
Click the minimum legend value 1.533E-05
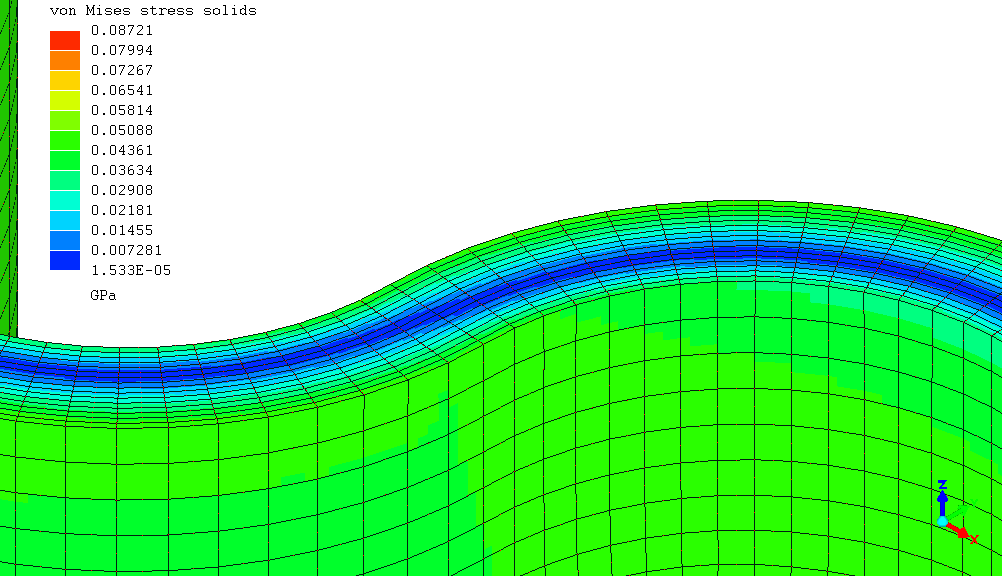(x=131, y=270)
